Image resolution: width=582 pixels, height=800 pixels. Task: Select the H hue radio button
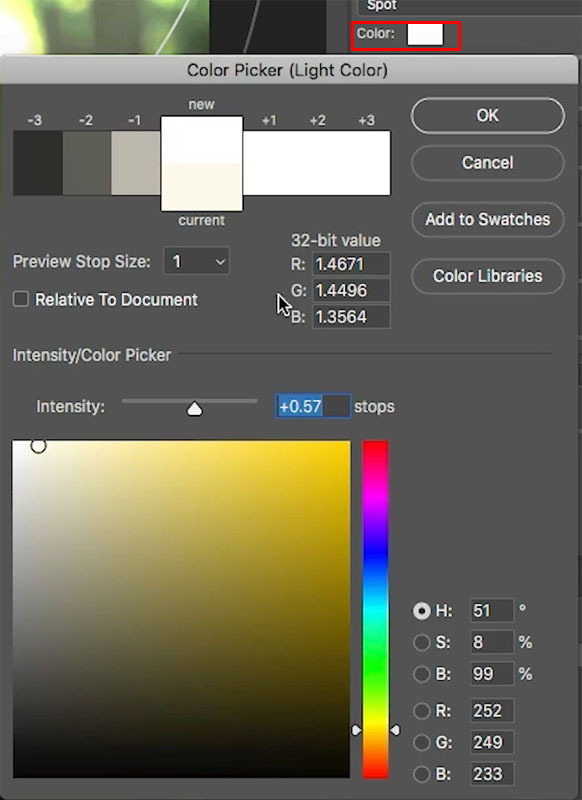(422, 611)
